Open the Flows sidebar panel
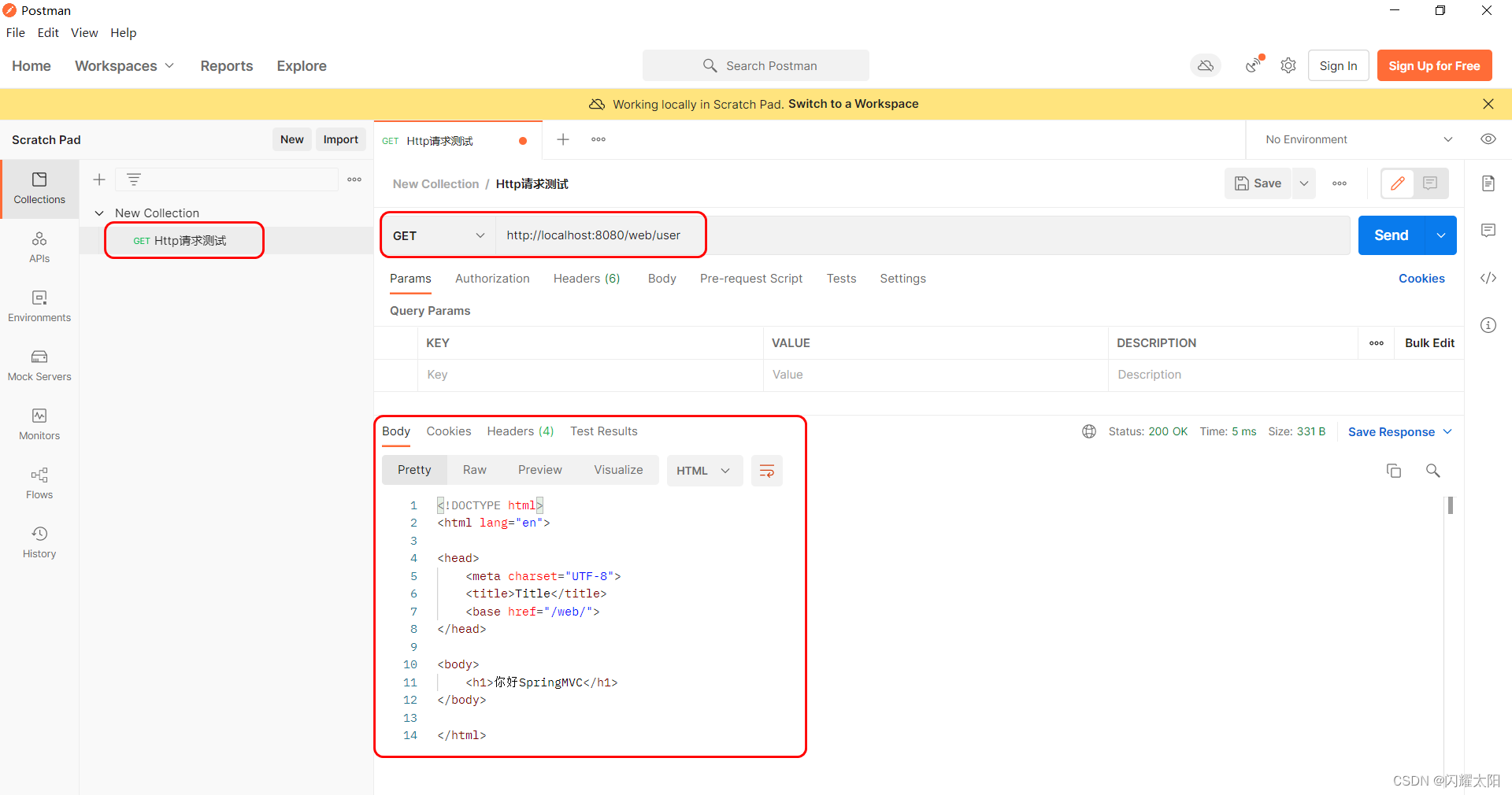This screenshot has height=795, width=1512. coord(39,483)
